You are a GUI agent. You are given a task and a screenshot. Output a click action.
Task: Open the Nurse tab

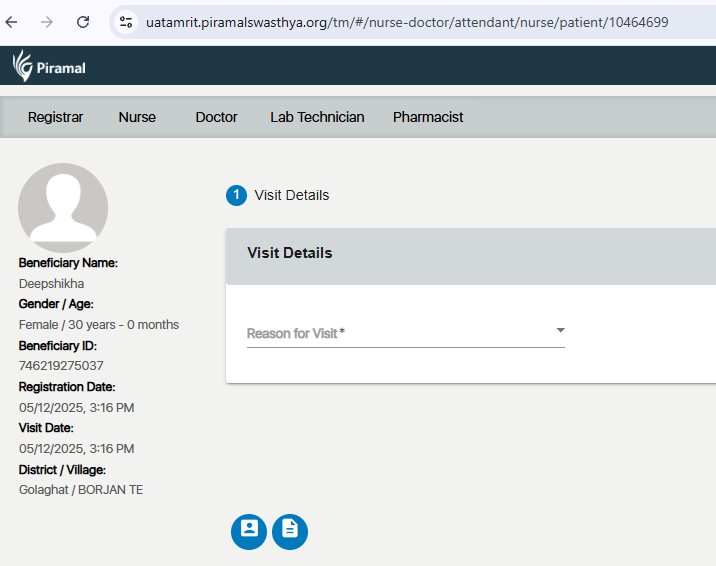(137, 117)
